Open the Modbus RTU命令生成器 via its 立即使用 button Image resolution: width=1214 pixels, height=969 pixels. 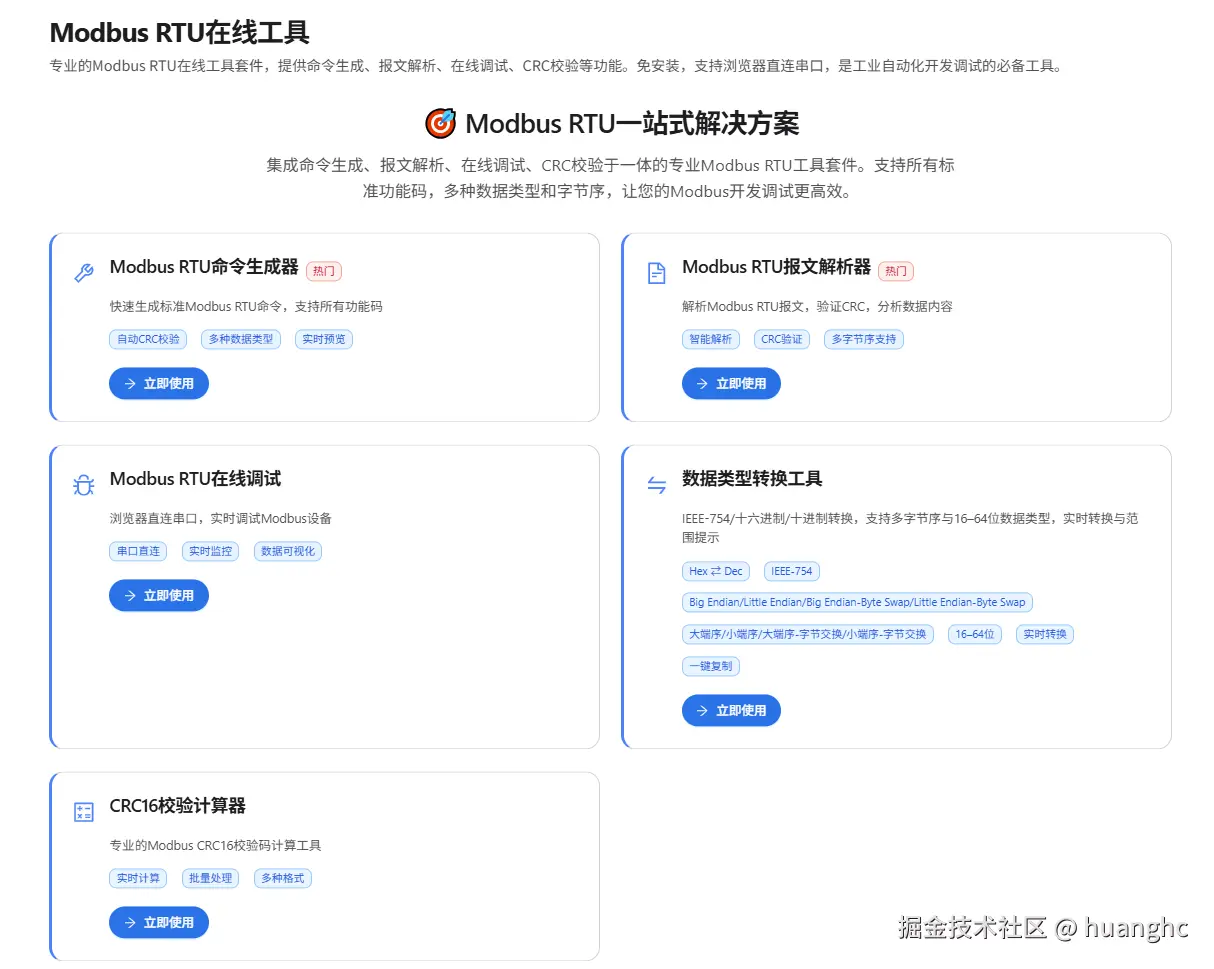pos(159,383)
